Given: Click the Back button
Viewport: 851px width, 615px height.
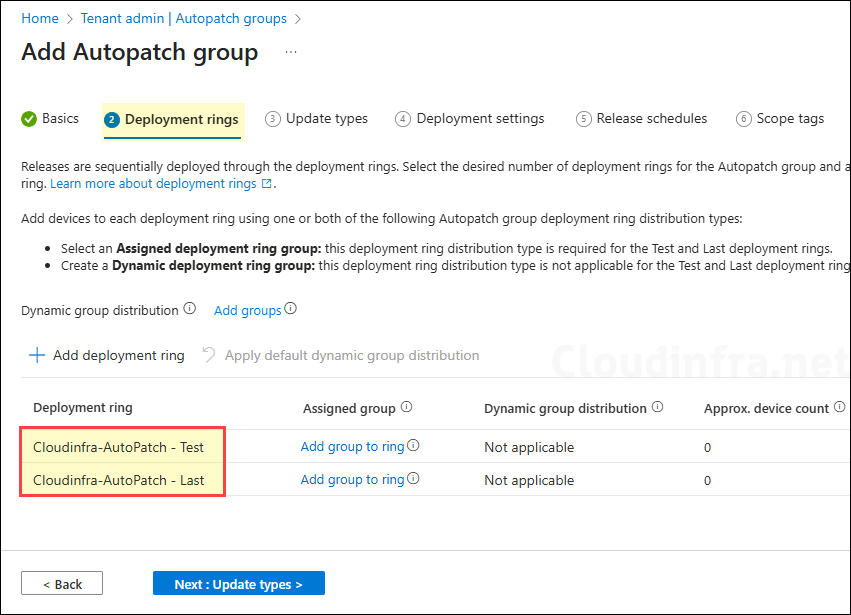Looking at the screenshot, I should tap(62, 584).
